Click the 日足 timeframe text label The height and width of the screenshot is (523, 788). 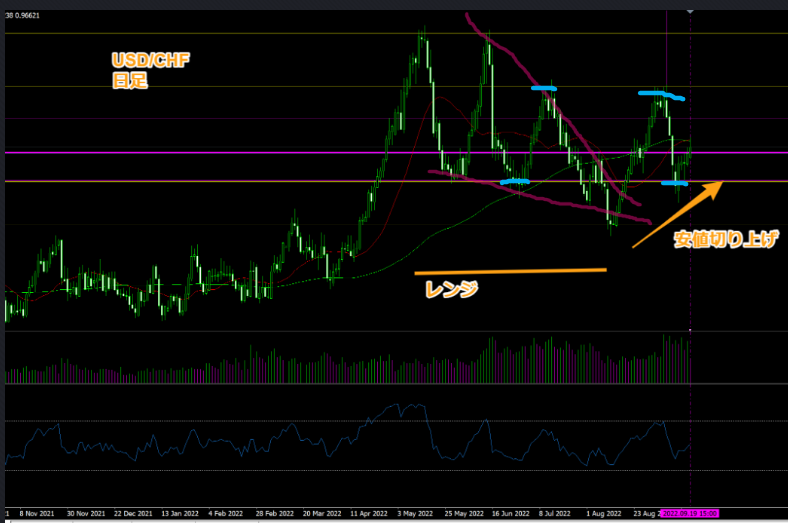130,82
